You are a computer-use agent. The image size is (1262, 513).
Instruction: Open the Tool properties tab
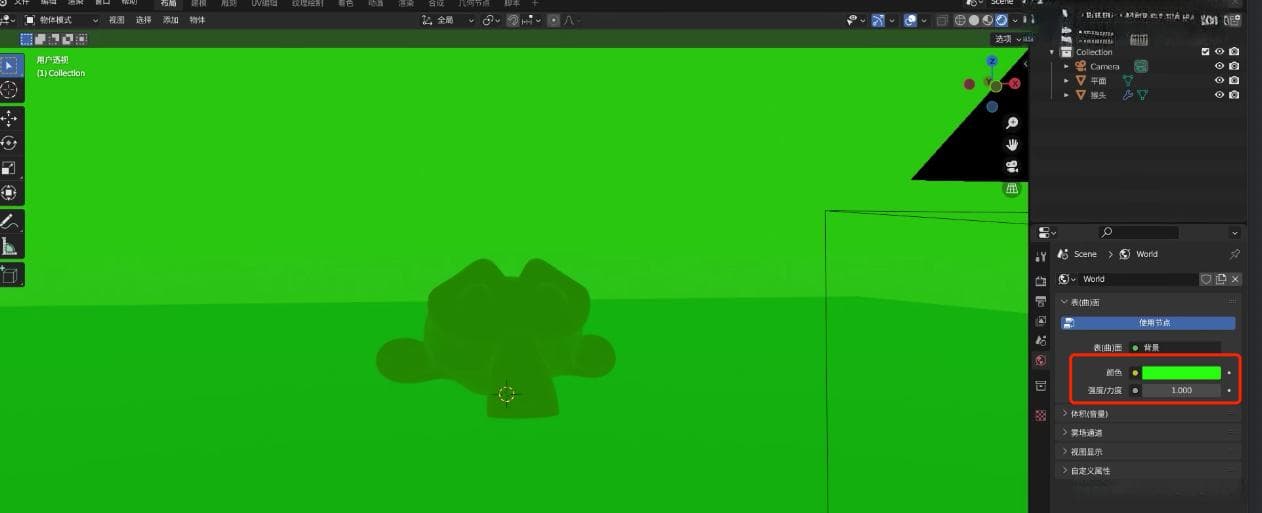click(1041, 257)
